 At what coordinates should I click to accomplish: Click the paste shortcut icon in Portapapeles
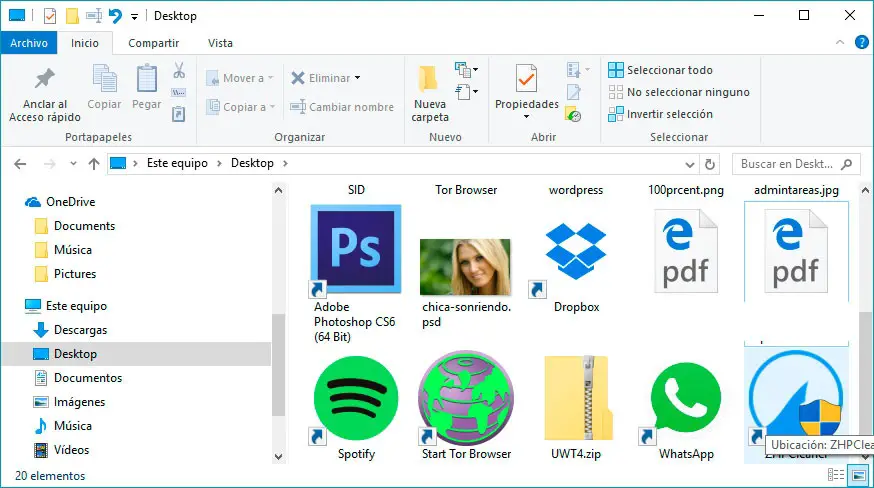pos(178,114)
